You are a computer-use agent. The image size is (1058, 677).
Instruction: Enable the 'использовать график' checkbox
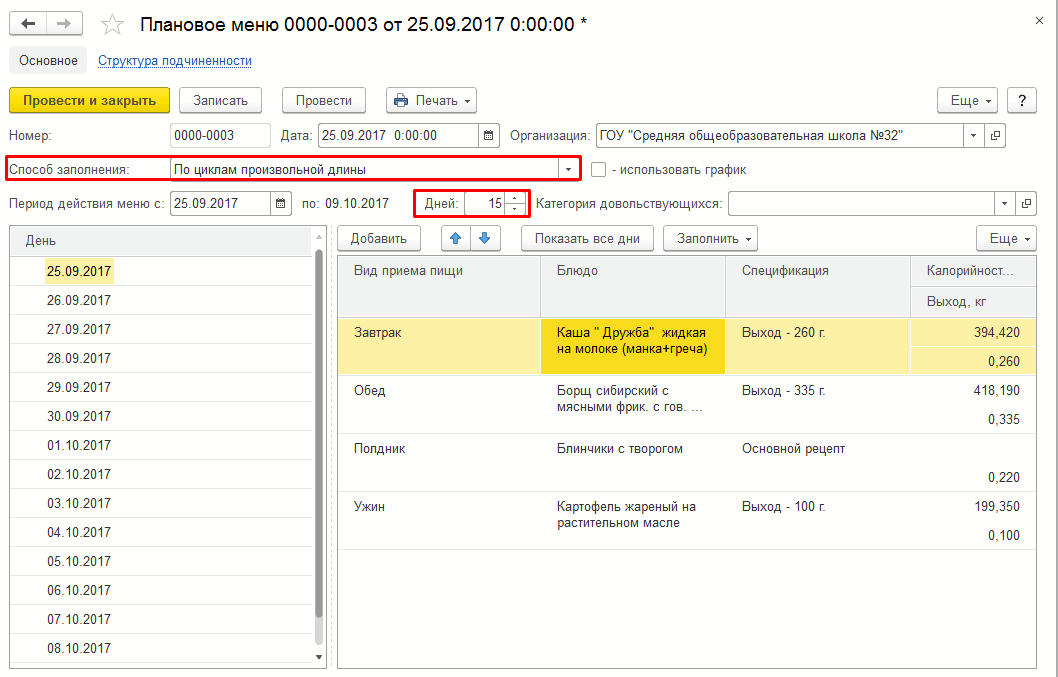point(598,169)
